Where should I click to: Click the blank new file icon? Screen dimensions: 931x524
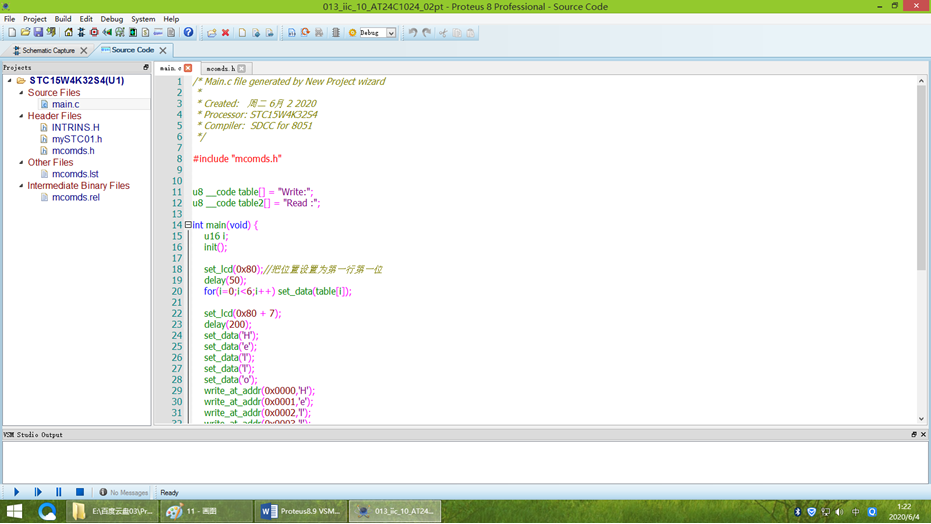click(x=242, y=33)
